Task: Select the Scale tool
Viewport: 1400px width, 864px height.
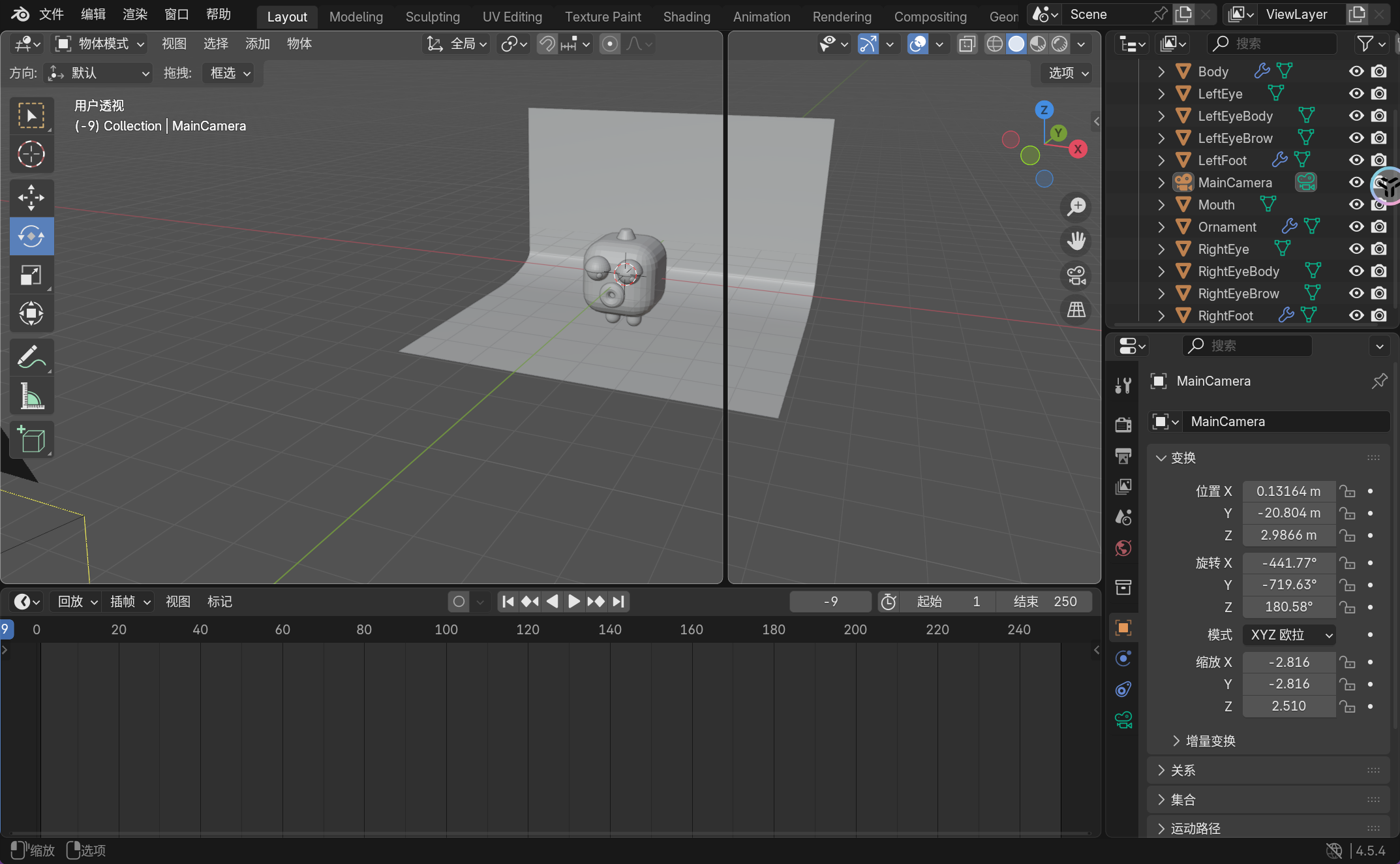Action: tap(31, 275)
